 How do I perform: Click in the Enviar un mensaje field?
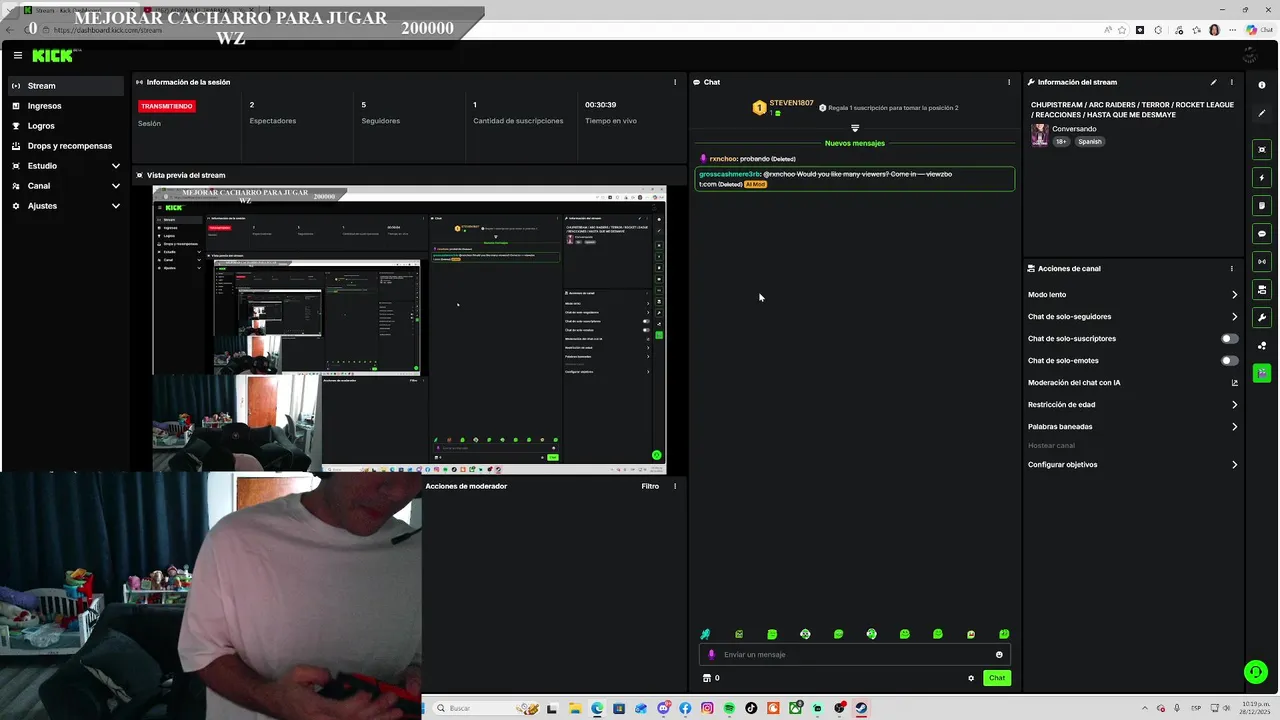tap(855, 655)
